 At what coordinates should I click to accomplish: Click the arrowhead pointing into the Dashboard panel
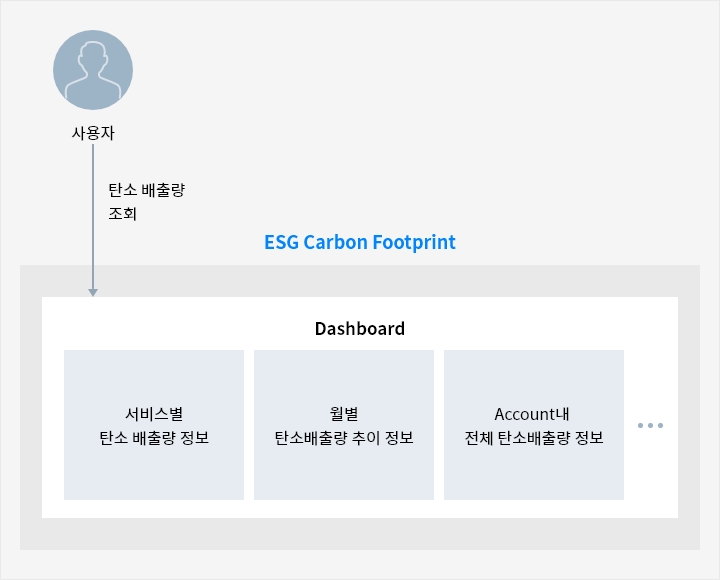point(93,291)
